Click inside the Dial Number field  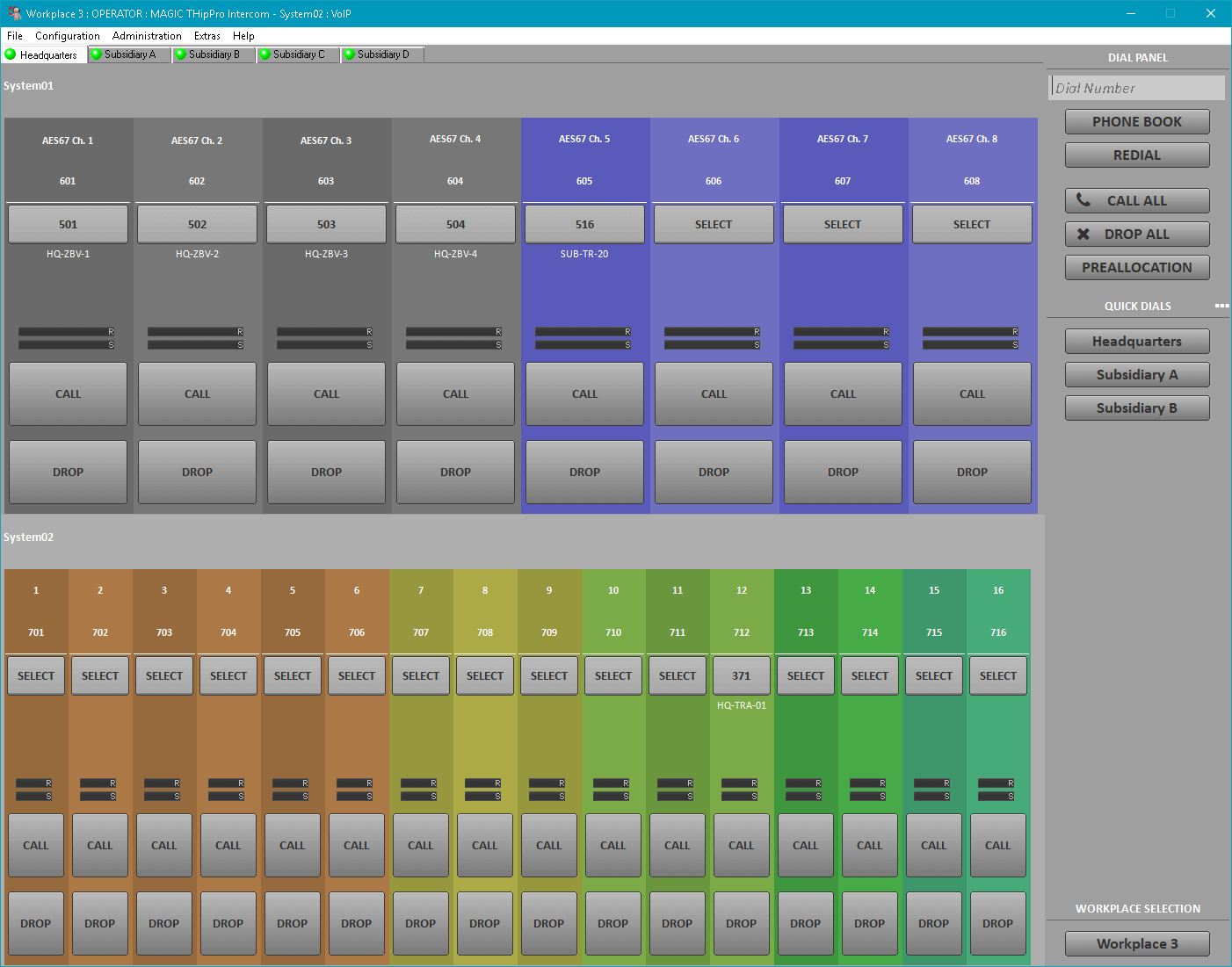click(x=1137, y=88)
